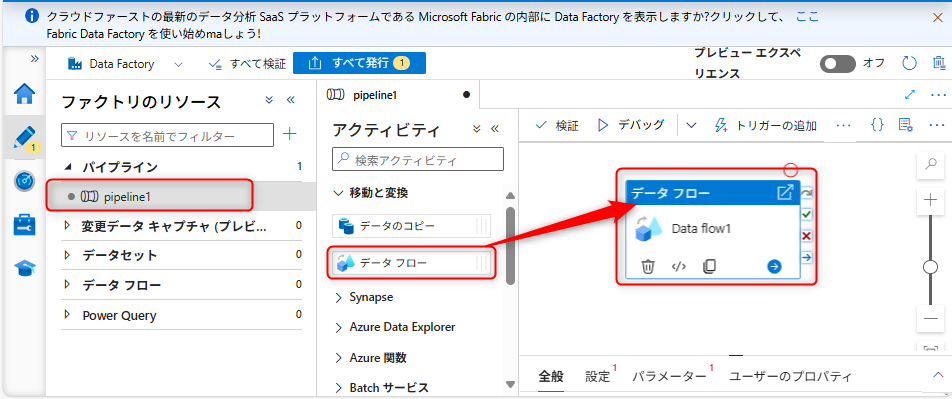Clone the Data flow1 activity copy icon
Screen dimensions: 952x399
pos(709,266)
